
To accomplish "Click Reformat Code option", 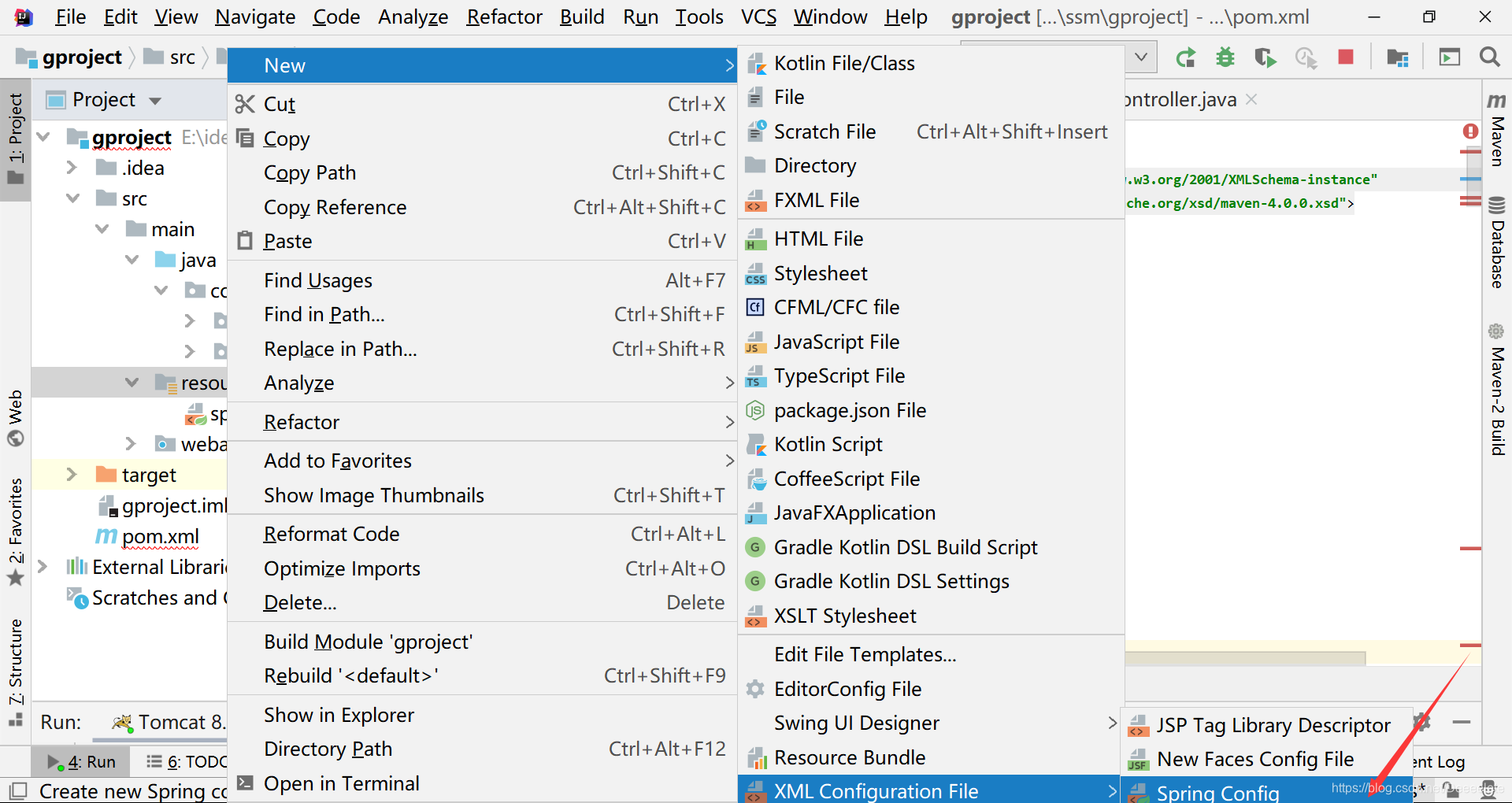I will (x=483, y=534).
